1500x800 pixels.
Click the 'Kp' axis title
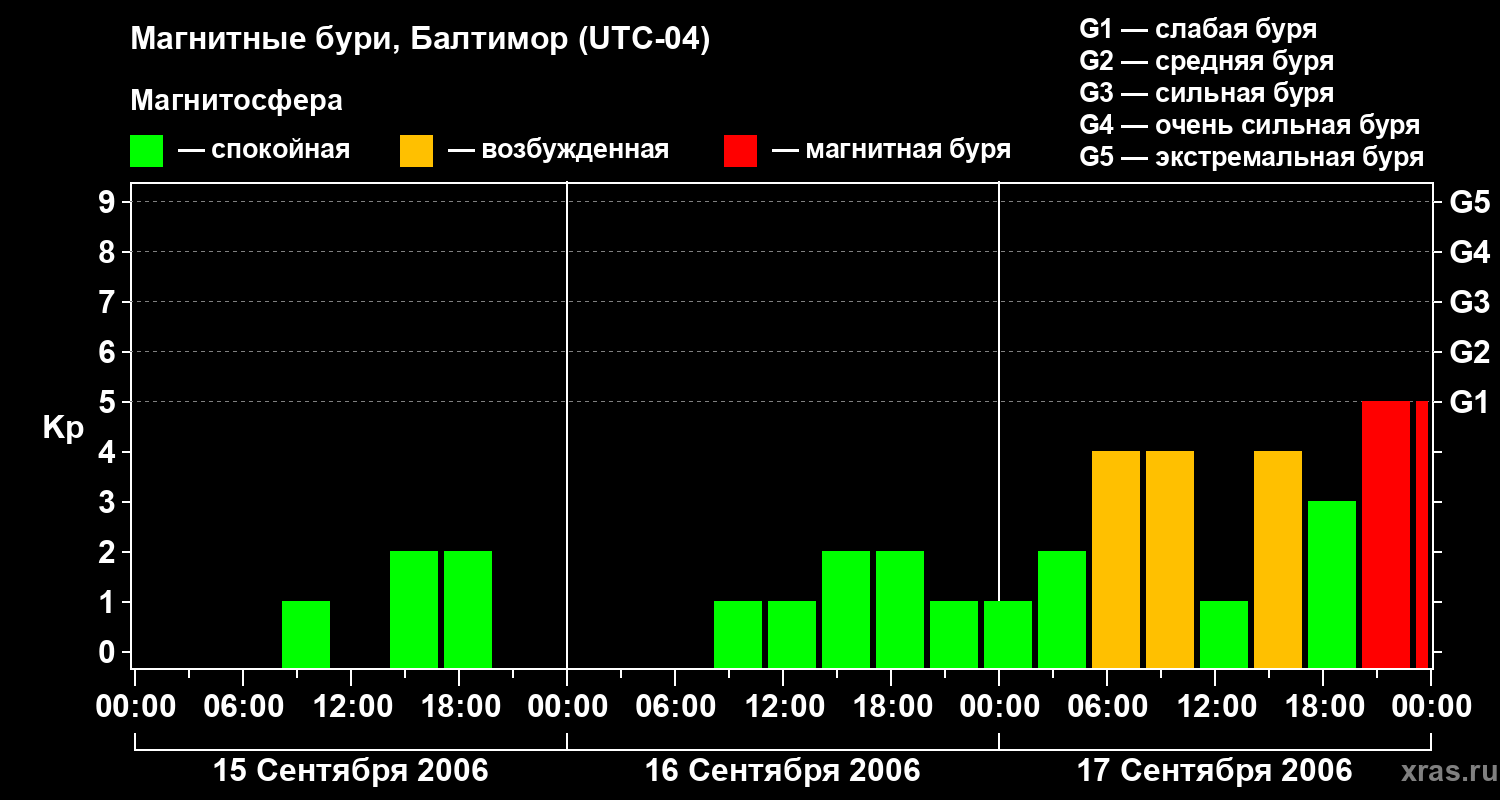(63, 428)
